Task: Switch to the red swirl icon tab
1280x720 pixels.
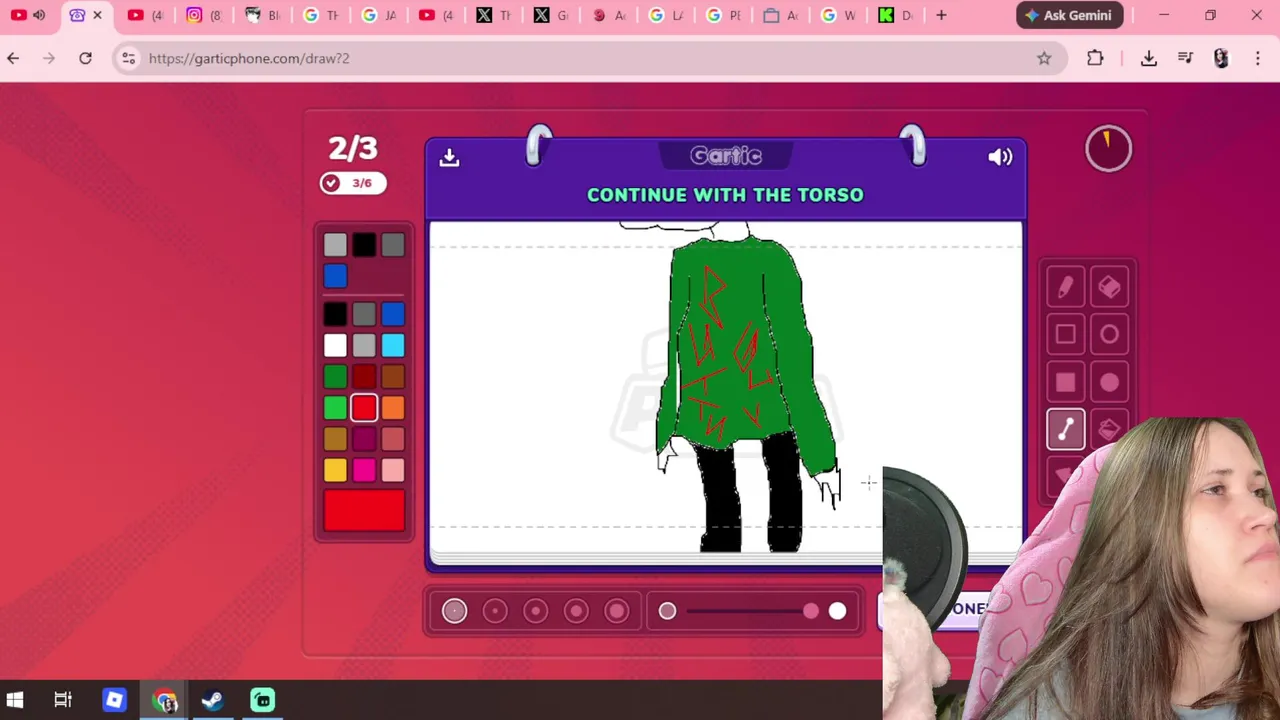Action: (610, 15)
